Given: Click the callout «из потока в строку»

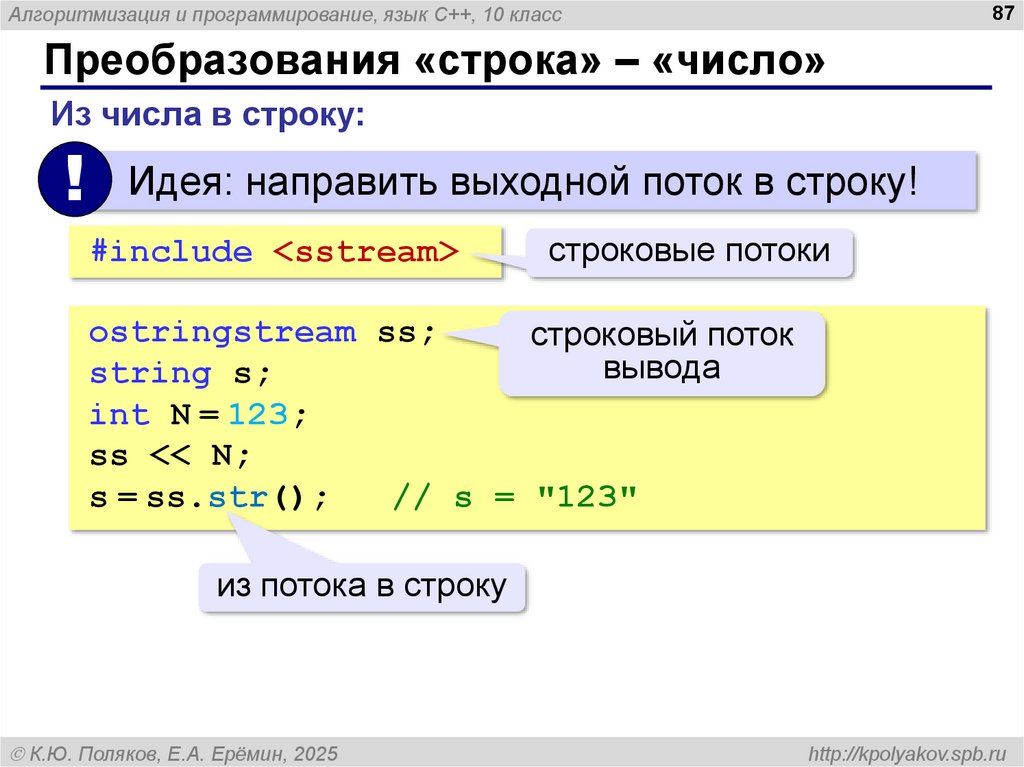Looking at the screenshot, I should [x=362, y=587].
